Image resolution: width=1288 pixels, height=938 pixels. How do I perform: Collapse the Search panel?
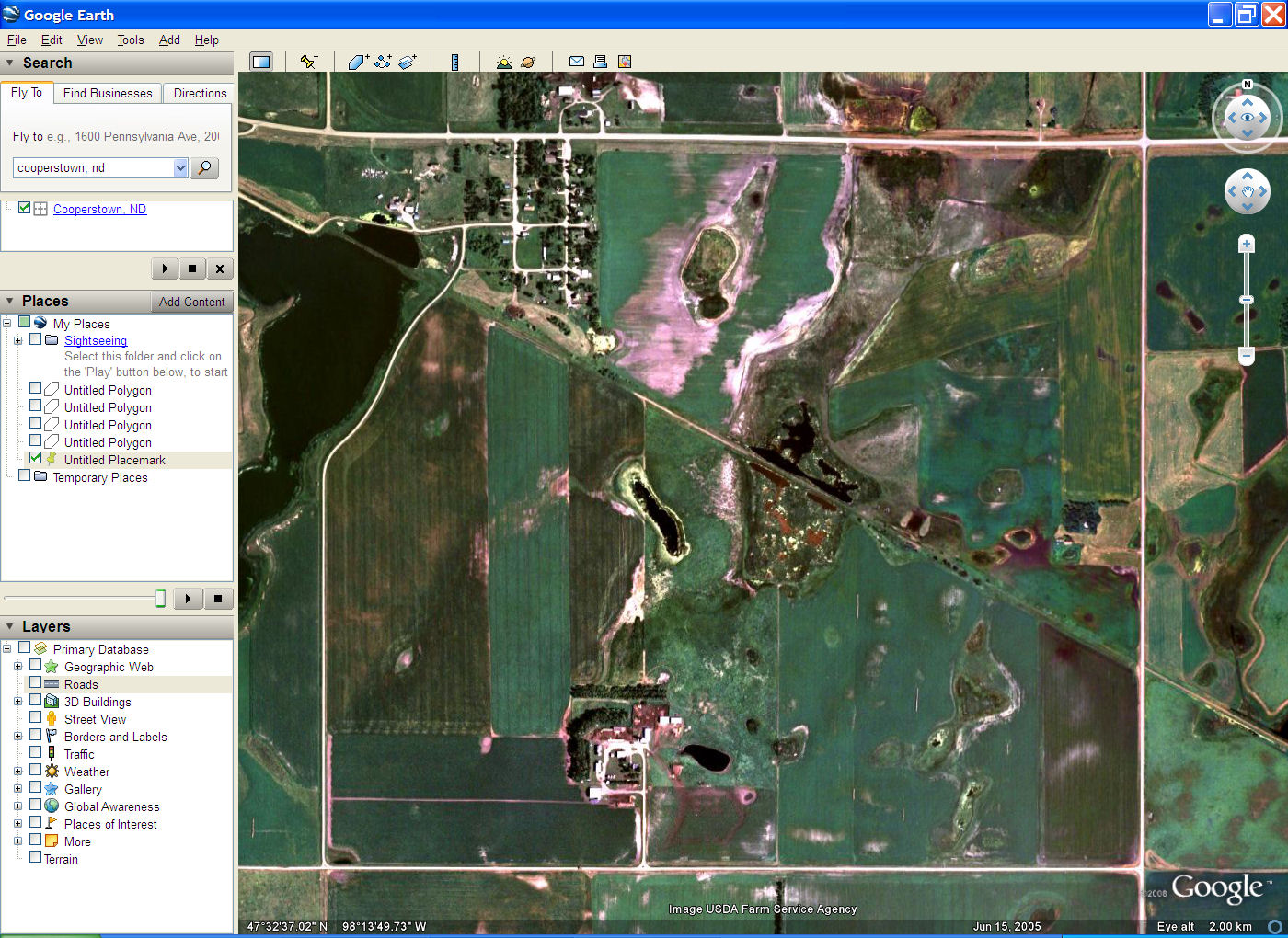coord(10,63)
